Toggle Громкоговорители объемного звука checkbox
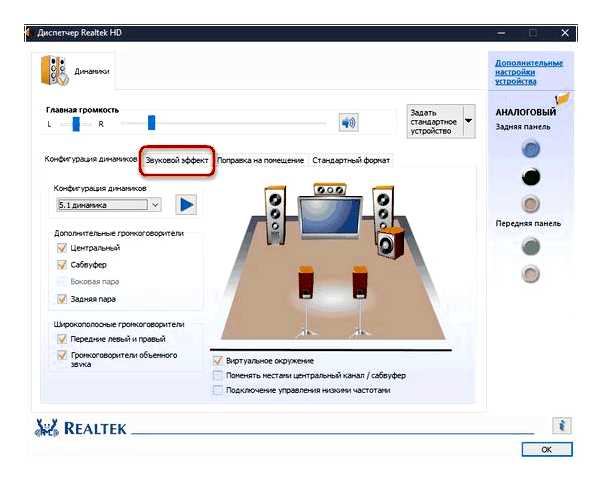 coord(62,355)
